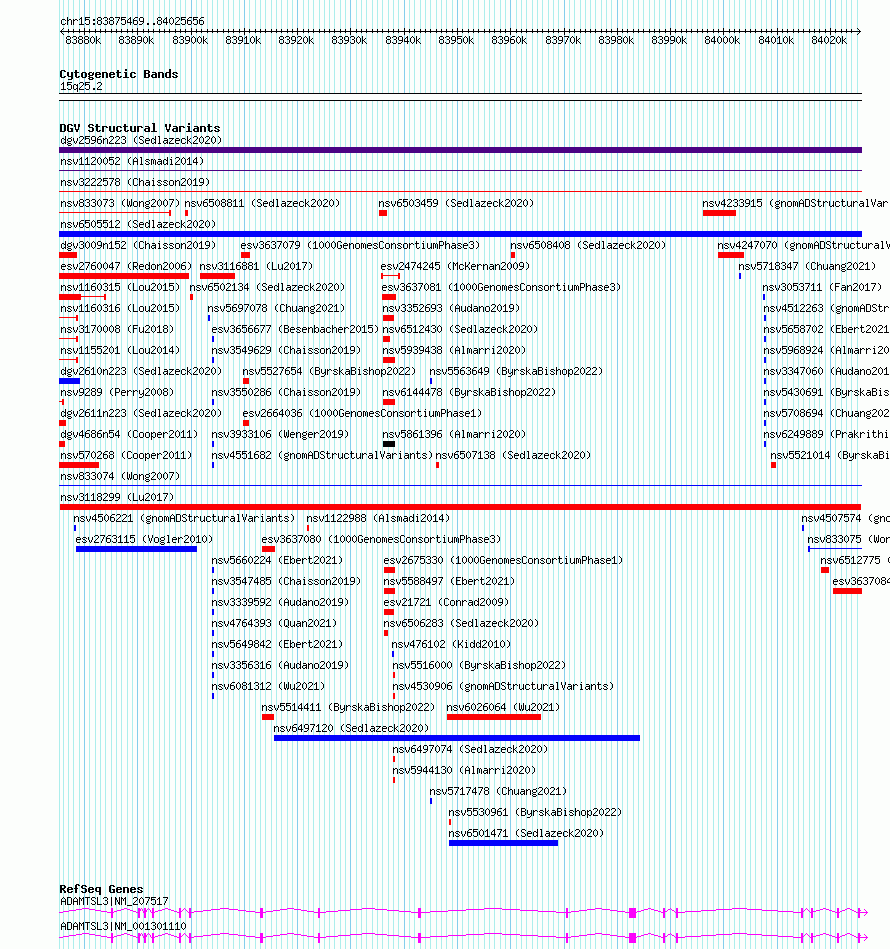The width and height of the screenshot is (890, 949).
Task: Select the nsv3352693 (Audano2019) label
Action: (451, 309)
